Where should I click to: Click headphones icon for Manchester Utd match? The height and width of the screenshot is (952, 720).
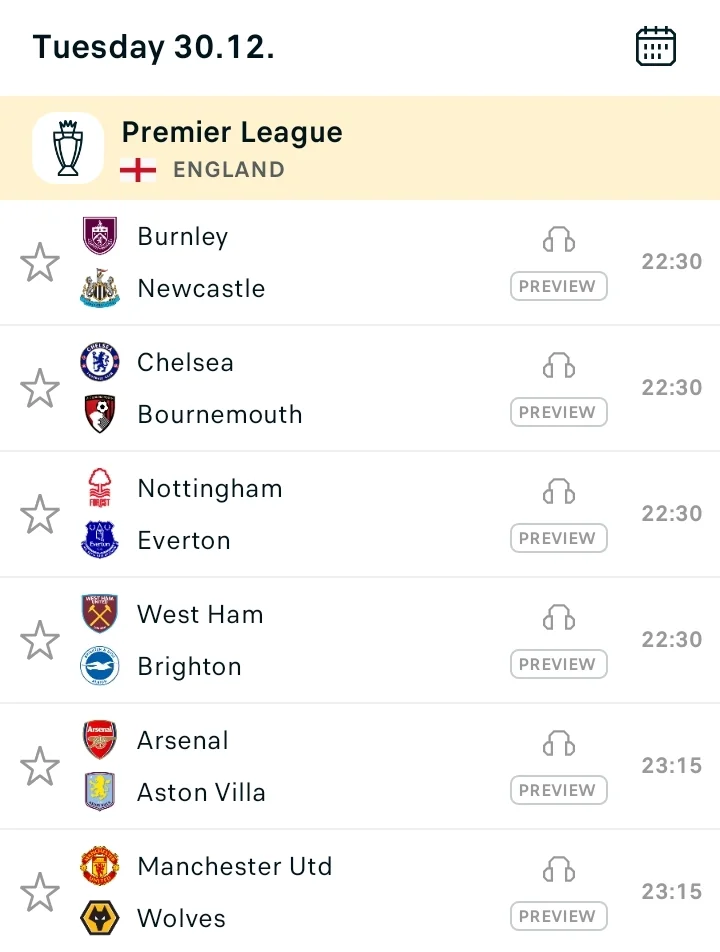pyautogui.click(x=559, y=870)
